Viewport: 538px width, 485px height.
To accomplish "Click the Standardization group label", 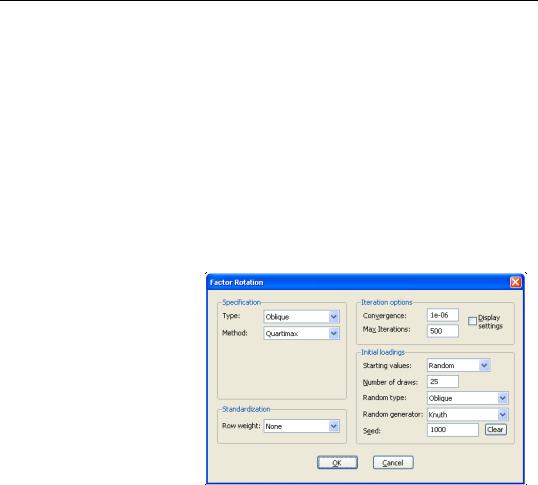I will click(x=246, y=409).
